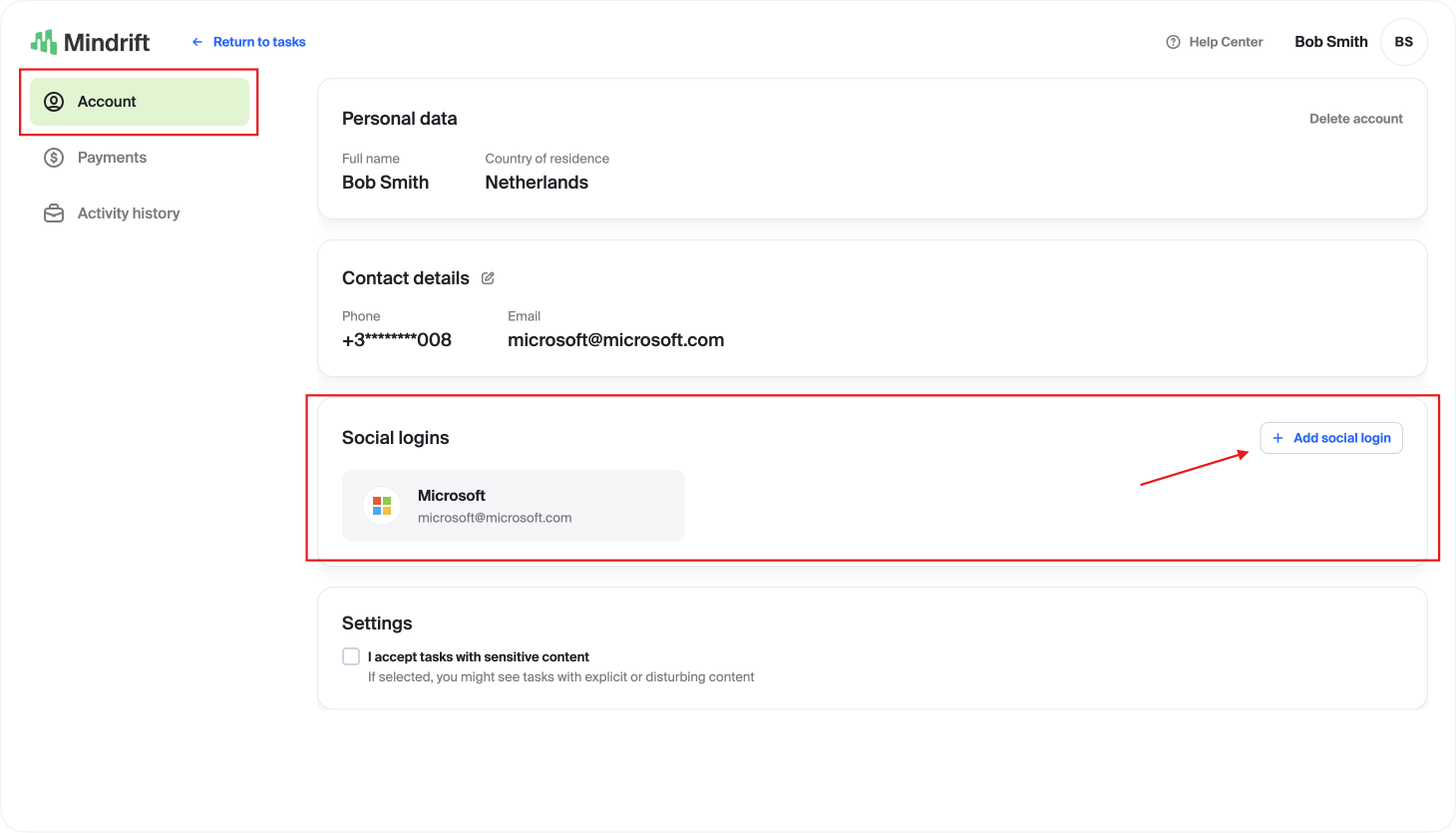Follow the Return to tasks link
Viewport: 1456px width, 833px height.
(x=258, y=42)
